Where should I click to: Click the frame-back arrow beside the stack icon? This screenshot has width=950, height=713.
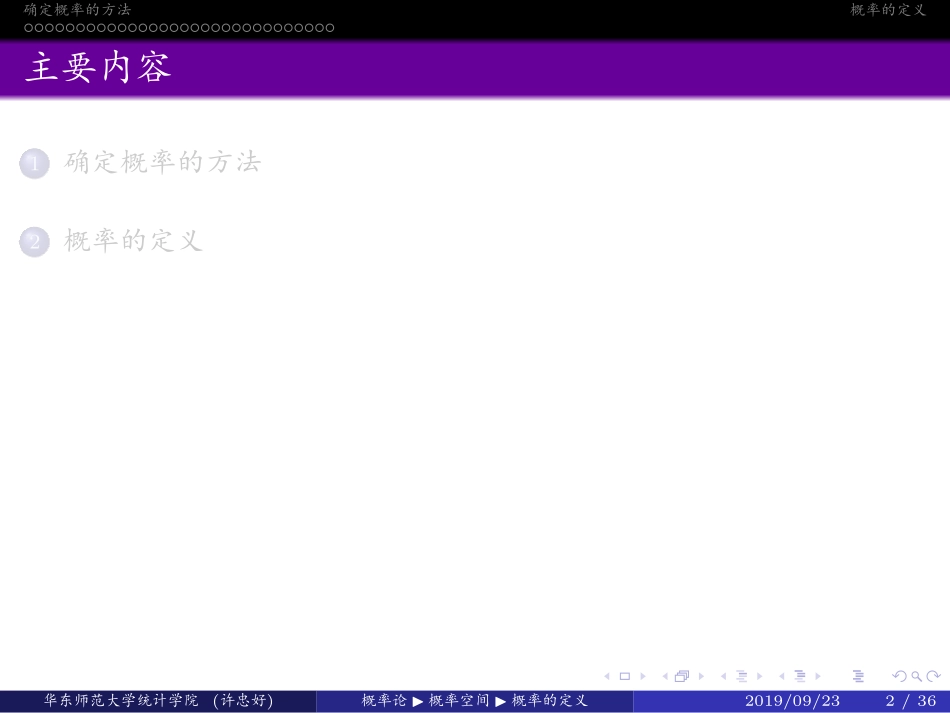pyautogui.click(x=666, y=676)
